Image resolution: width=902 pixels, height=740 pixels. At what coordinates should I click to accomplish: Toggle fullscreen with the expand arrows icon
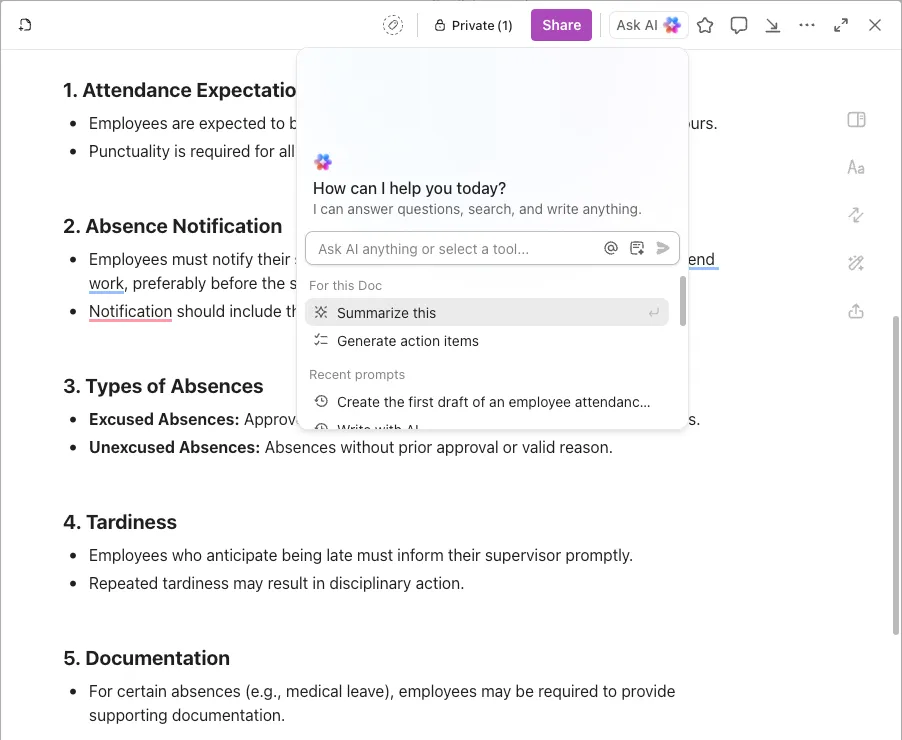click(x=841, y=25)
